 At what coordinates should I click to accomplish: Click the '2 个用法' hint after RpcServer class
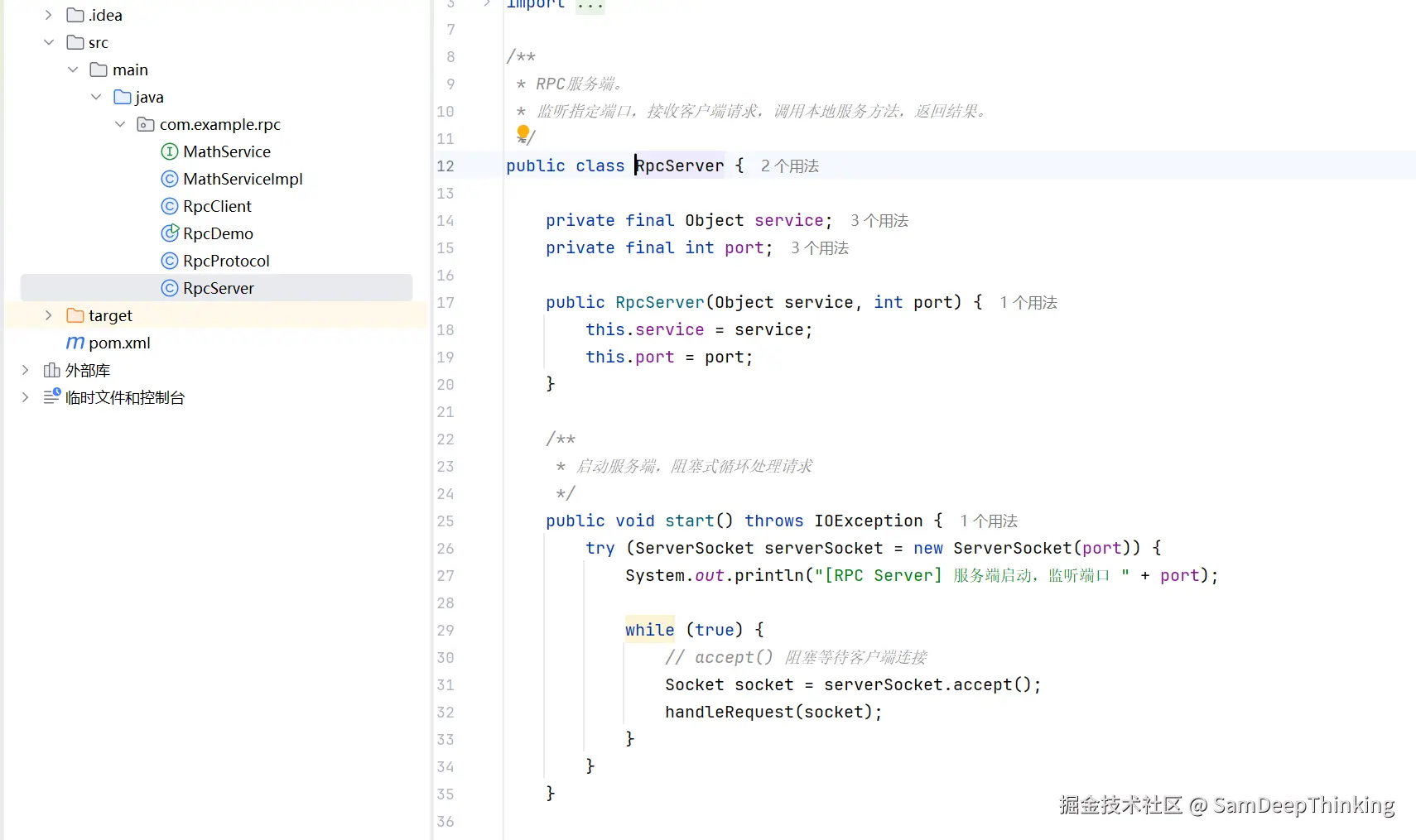click(x=790, y=166)
